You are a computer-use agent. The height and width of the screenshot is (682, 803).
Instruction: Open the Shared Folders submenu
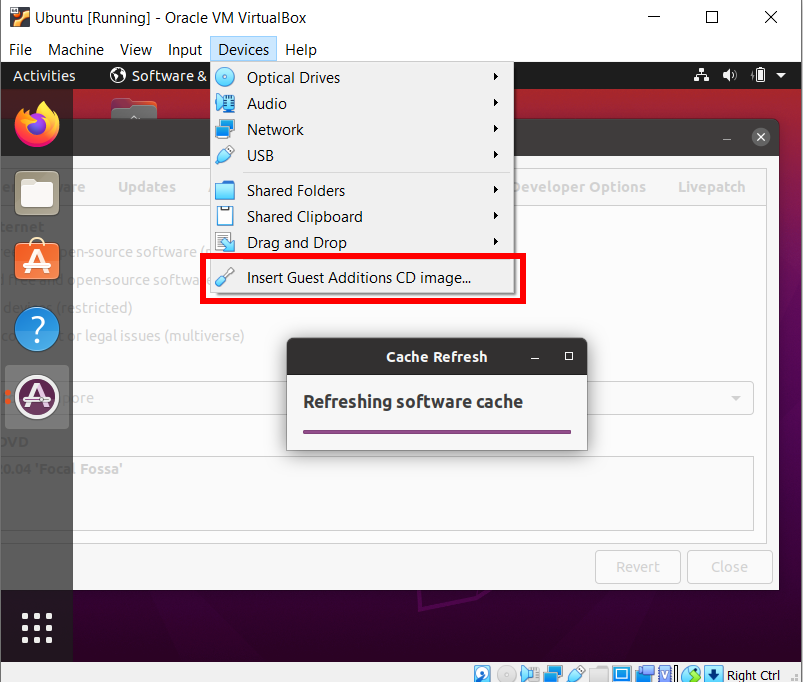pyautogui.click(x=362, y=190)
